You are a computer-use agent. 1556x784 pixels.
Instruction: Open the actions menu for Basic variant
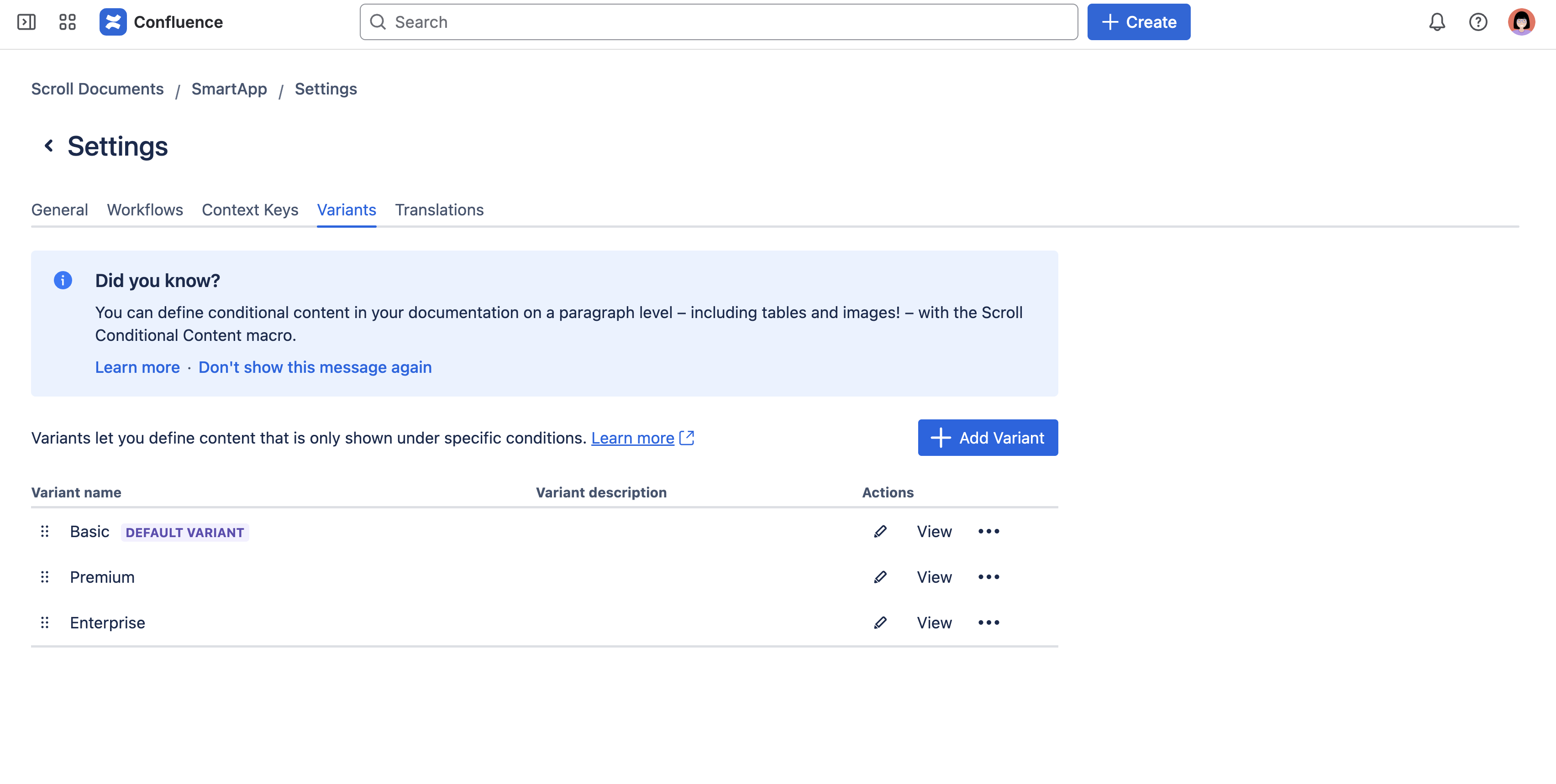[x=989, y=532]
